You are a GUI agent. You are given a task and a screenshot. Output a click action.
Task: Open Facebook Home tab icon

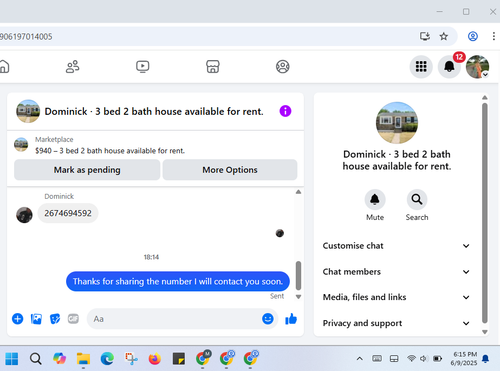[x=4, y=67]
